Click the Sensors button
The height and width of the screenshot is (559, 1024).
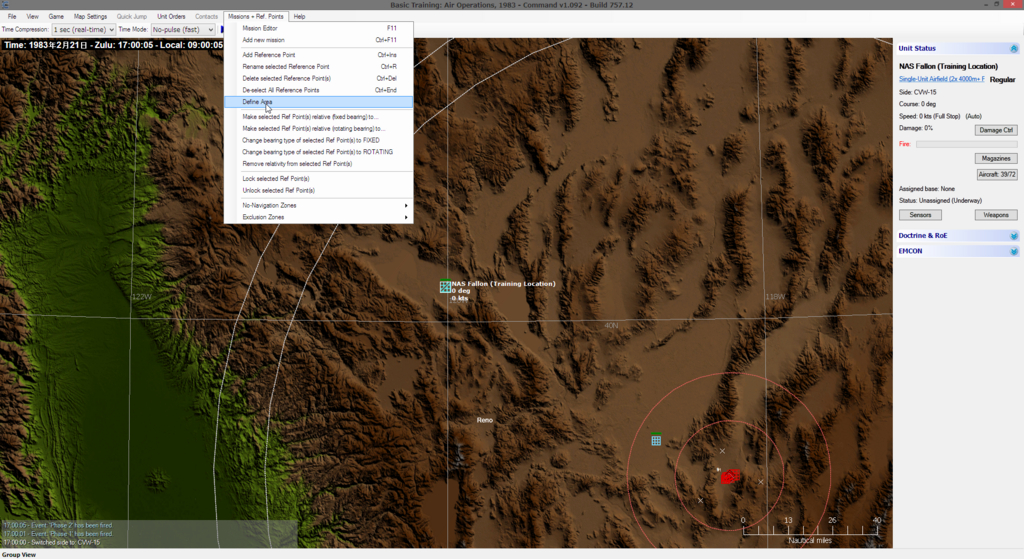920,215
